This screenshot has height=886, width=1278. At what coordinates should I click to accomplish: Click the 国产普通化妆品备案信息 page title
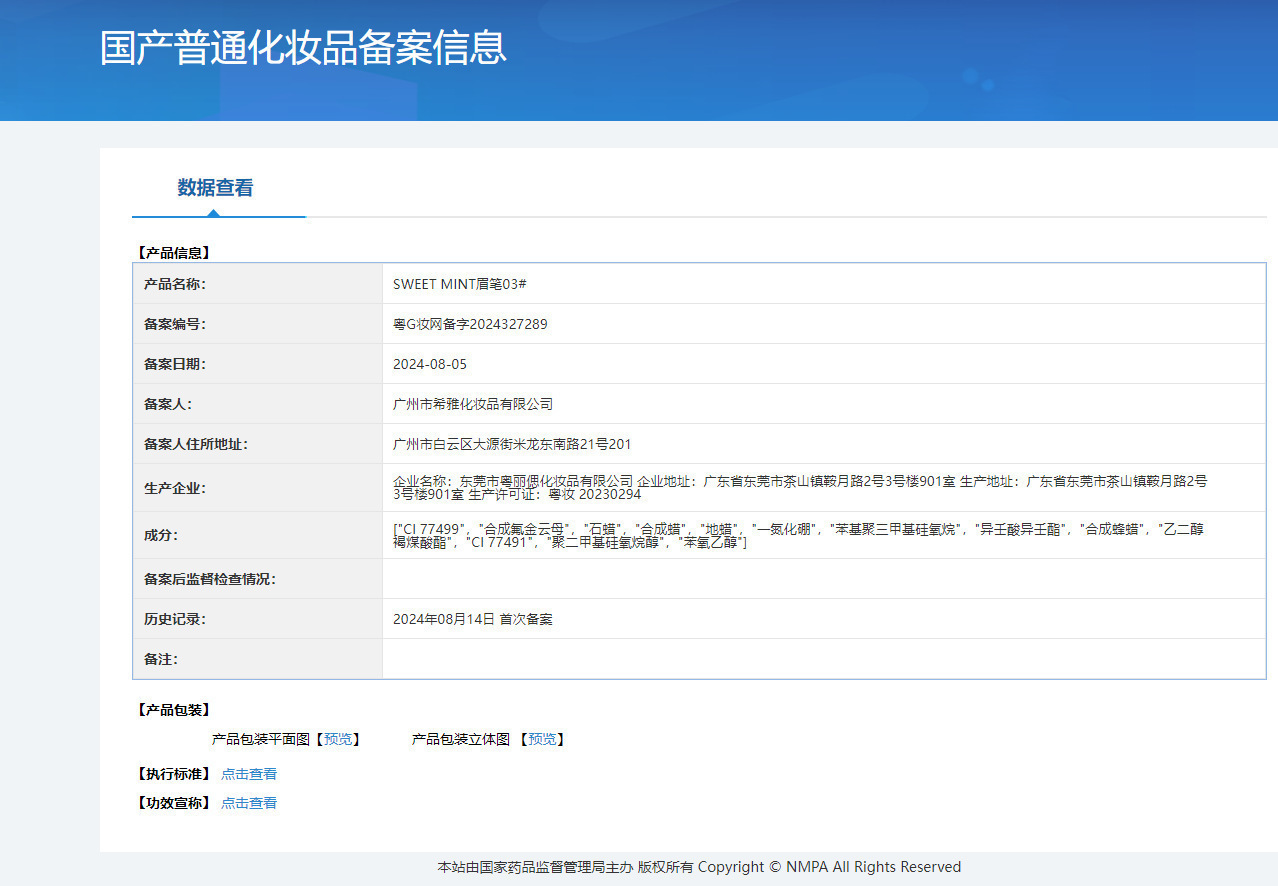click(x=303, y=48)
